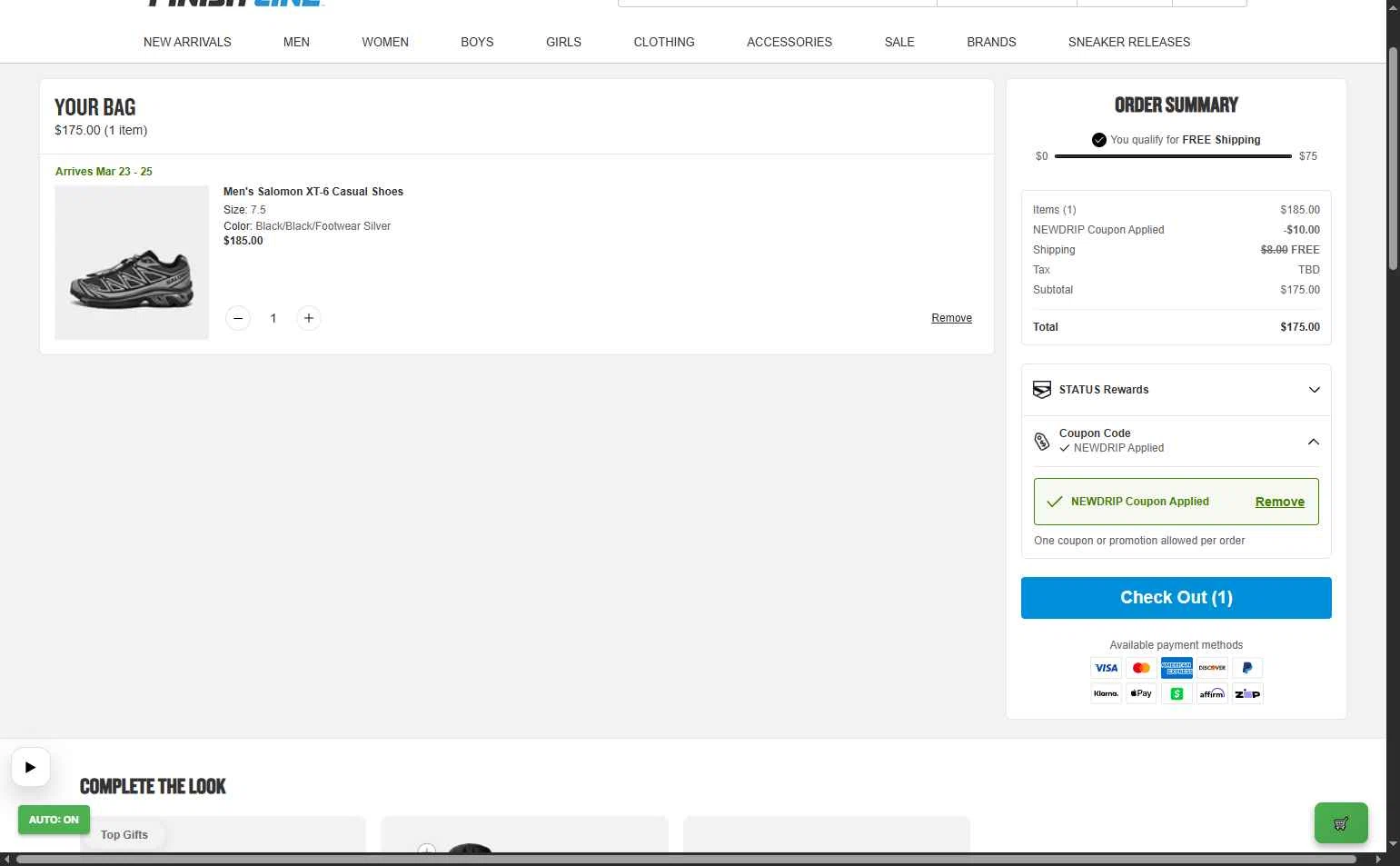1400x866 pixels.
Task: Click the vertical page scrollbar thumb
Action: point(1393,158)
